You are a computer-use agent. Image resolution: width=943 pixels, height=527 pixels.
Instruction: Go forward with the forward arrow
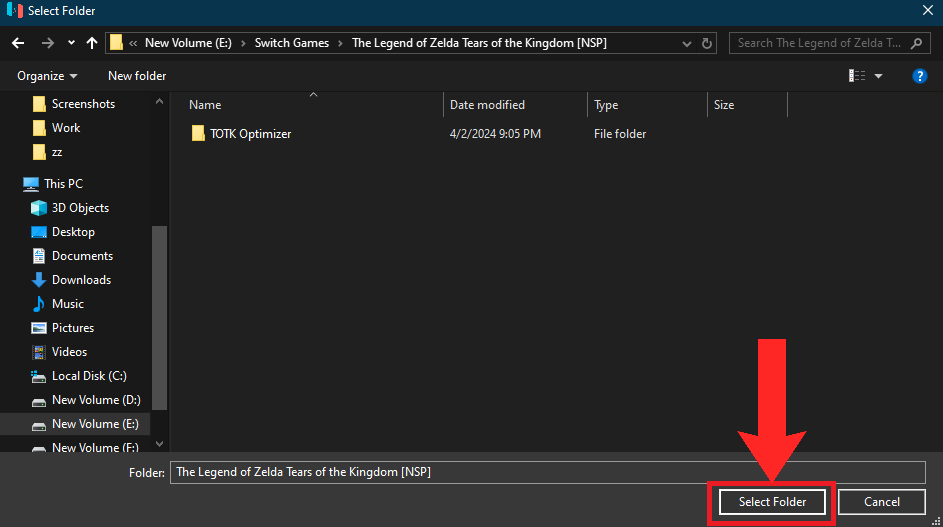click(x=48, y=43)
